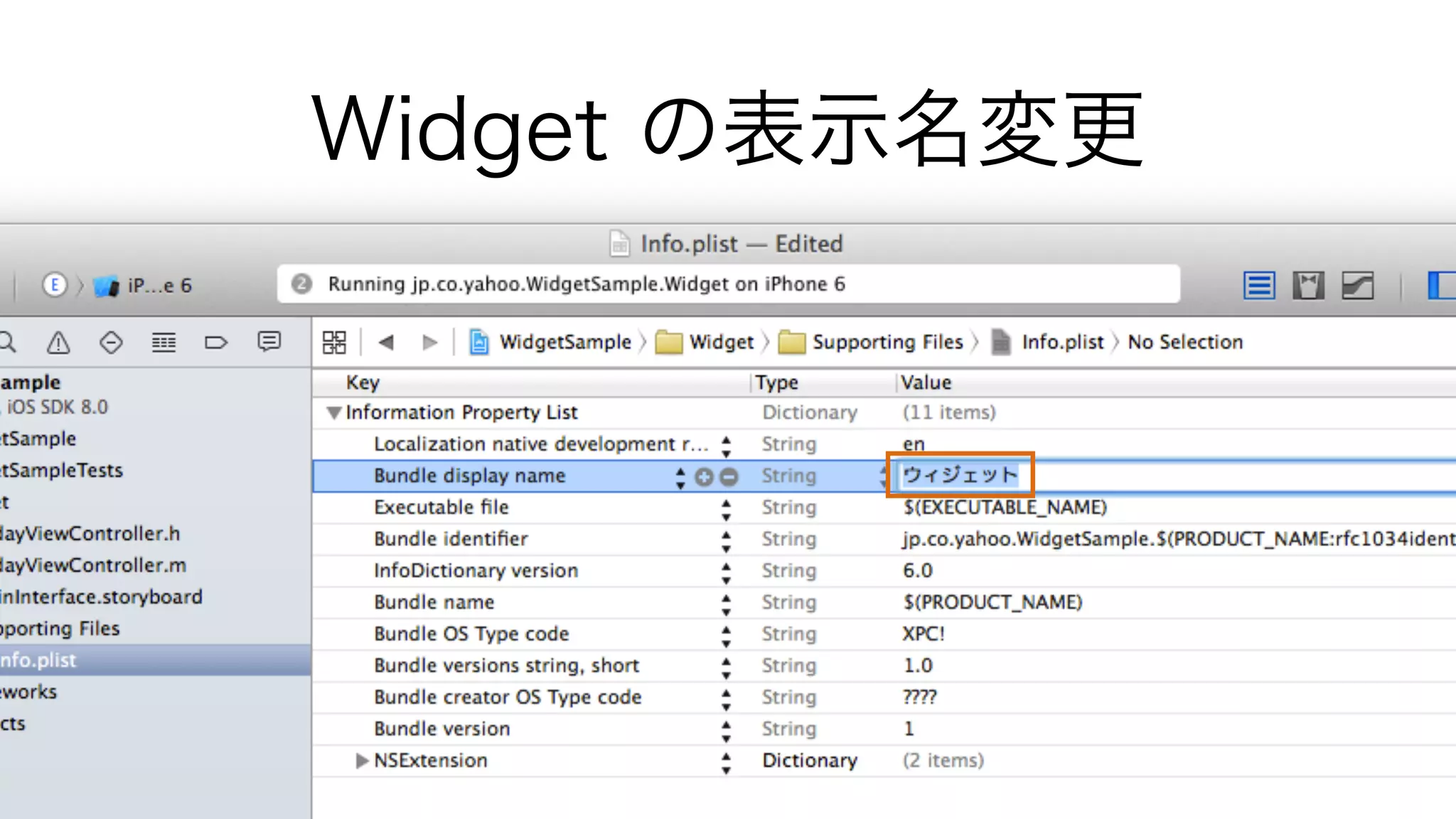Open key stepper for Bundle OS Type code

[726, 636]
